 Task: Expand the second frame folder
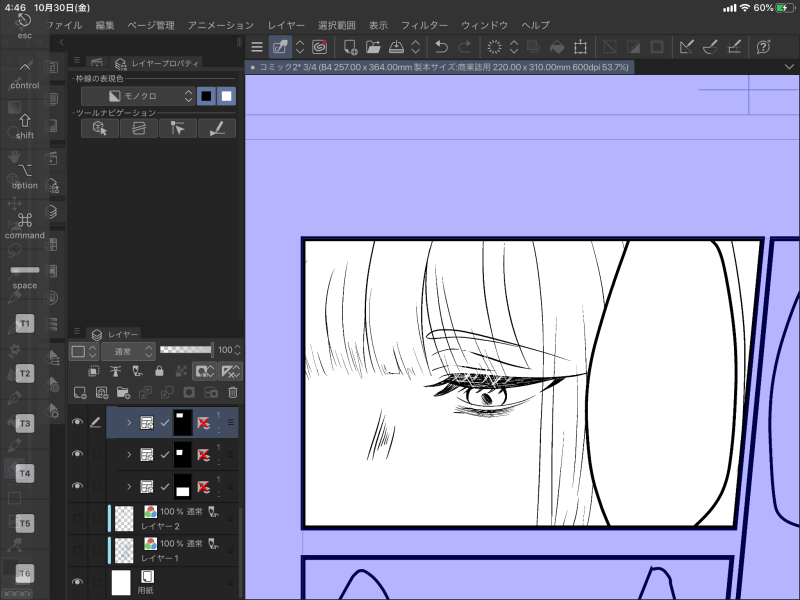point(129,455)
